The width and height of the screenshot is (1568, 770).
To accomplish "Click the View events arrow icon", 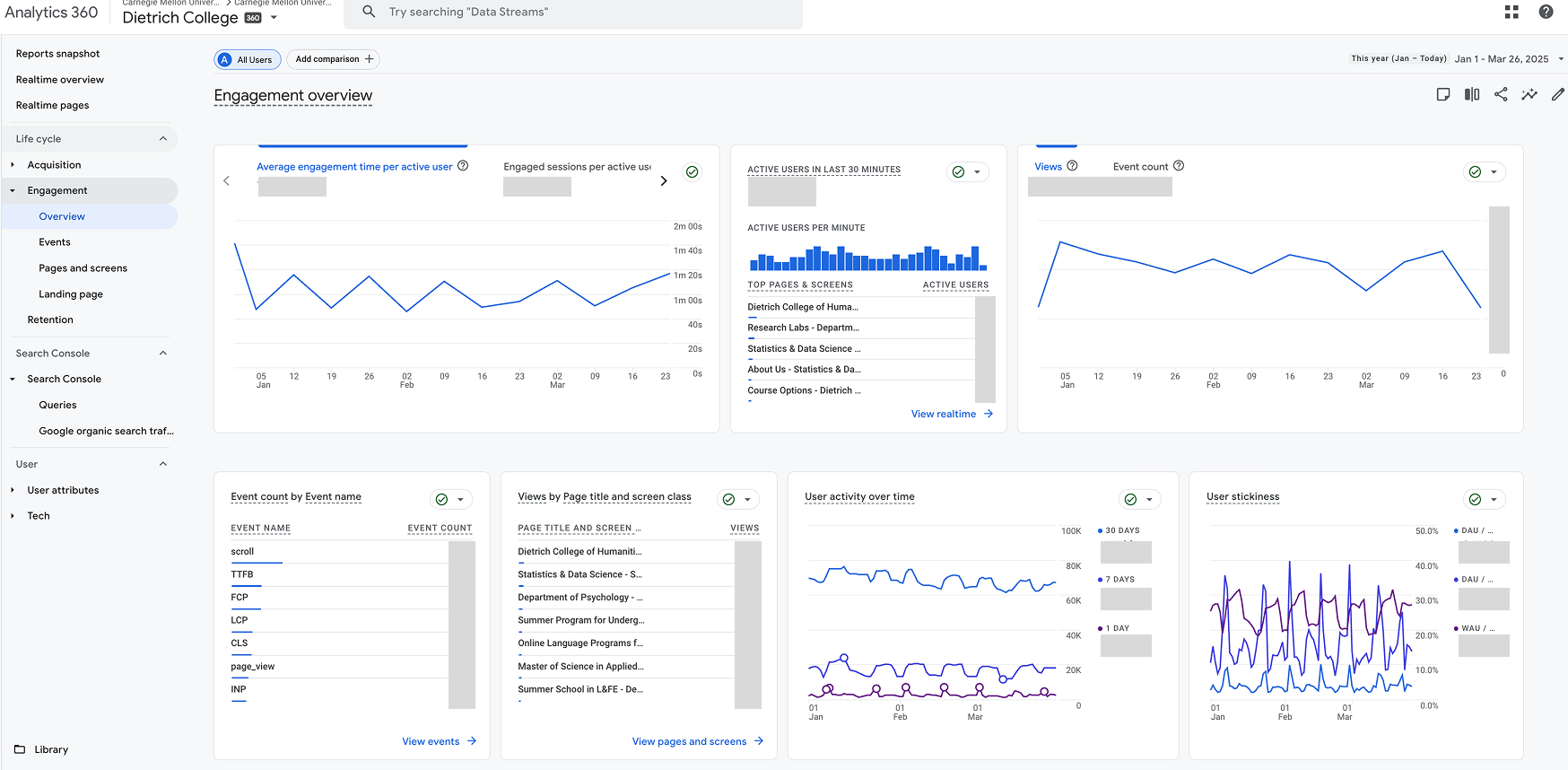I will pyautogui.click(x=472, y=741).
